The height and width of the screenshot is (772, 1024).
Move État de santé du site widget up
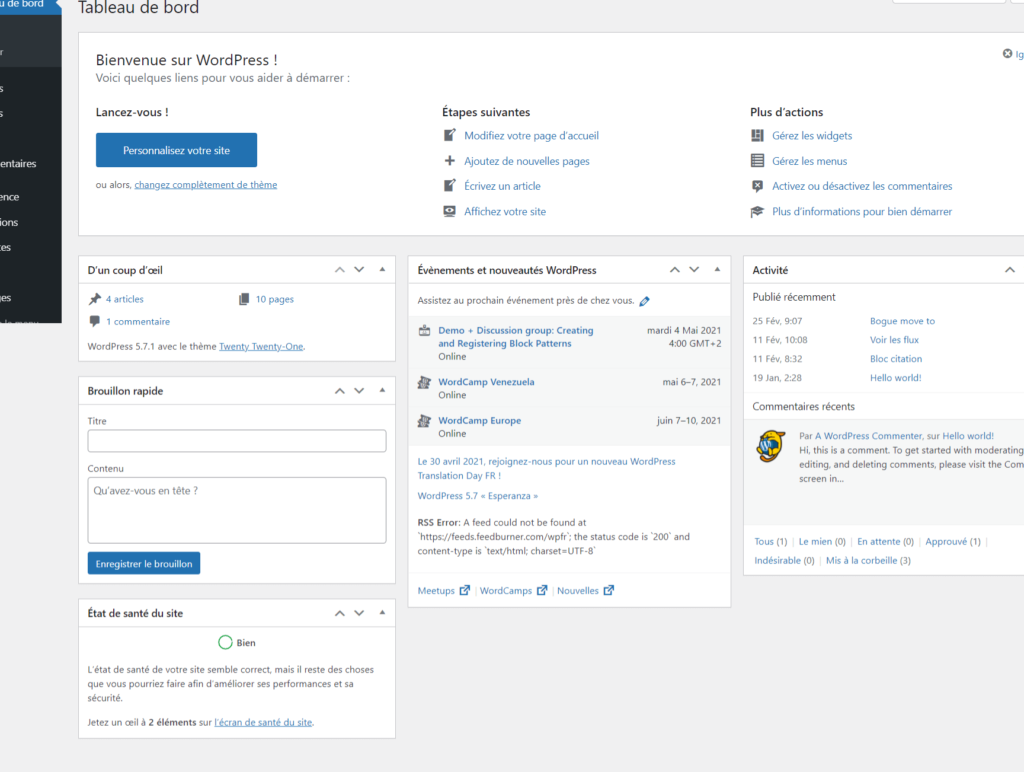[340, 613]
